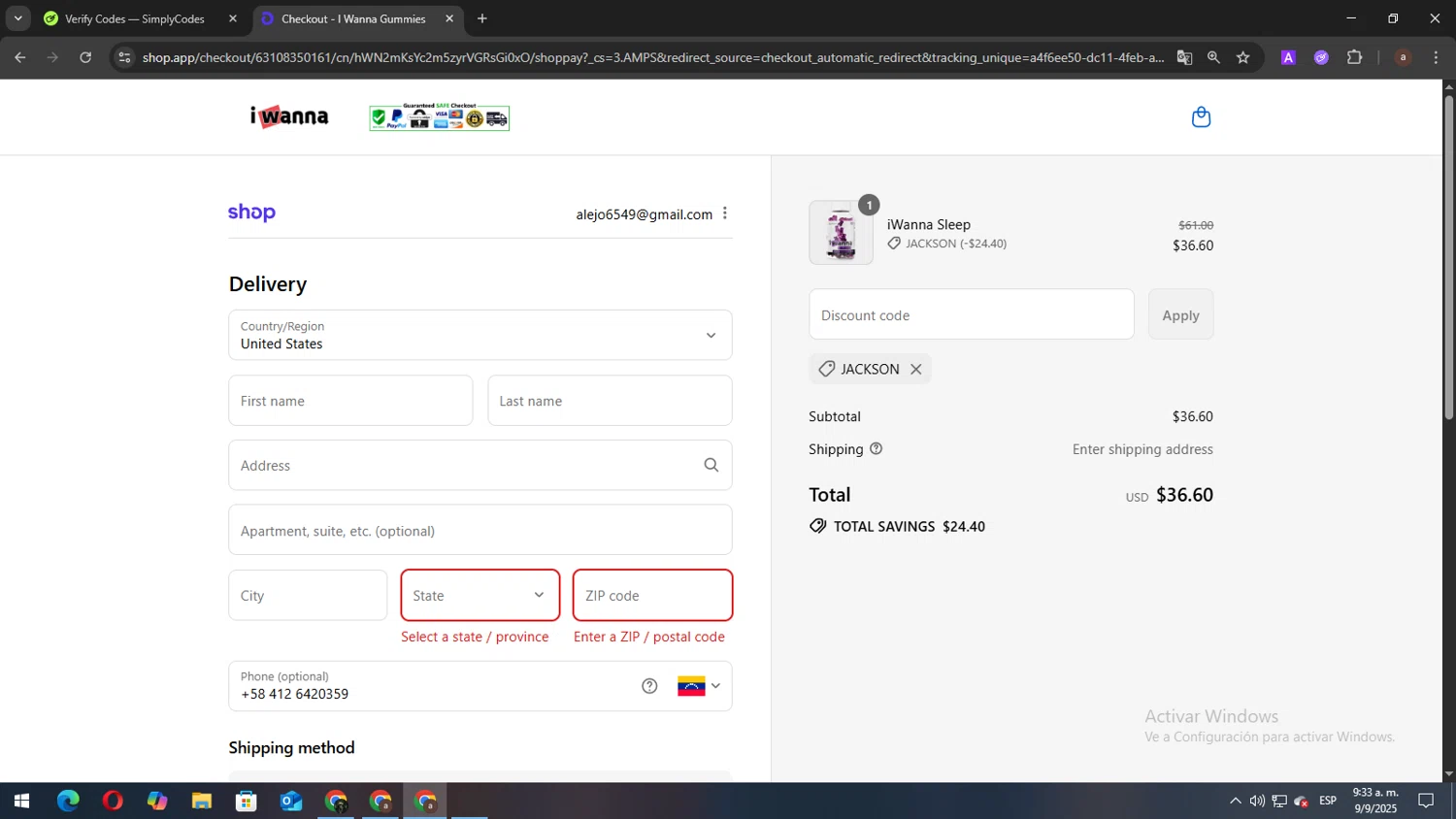Image resolution: width=1456 pixels, height=819 pixels.
Task: Click the address search magnifier icon
Action: pyautogui.click(x=711, y=465)
